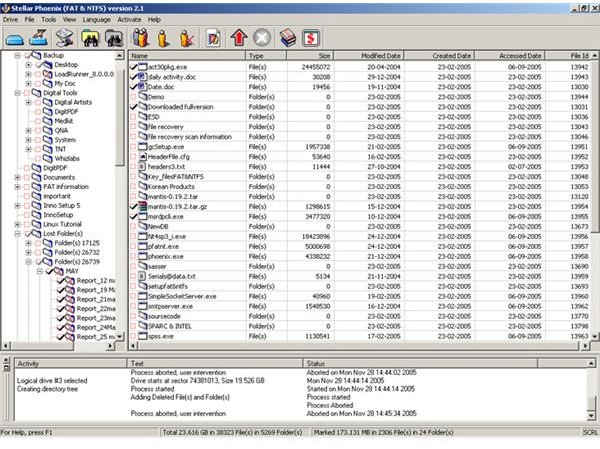The image size is (600, 449).
Task: Click the file list vertical scrollbar thumb
Action: coord(595,146)
